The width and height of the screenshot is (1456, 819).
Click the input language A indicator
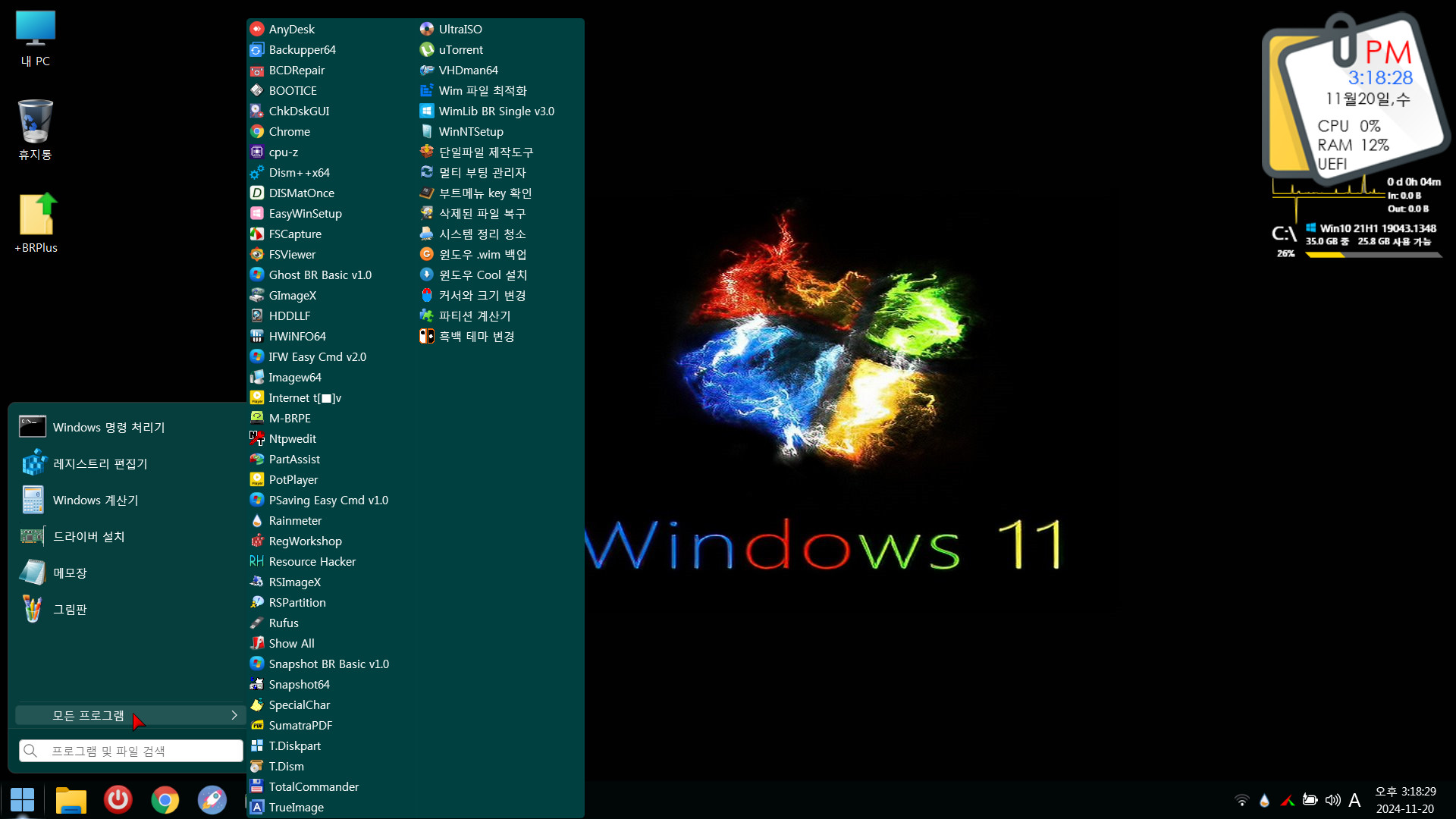coord(1354,800)
